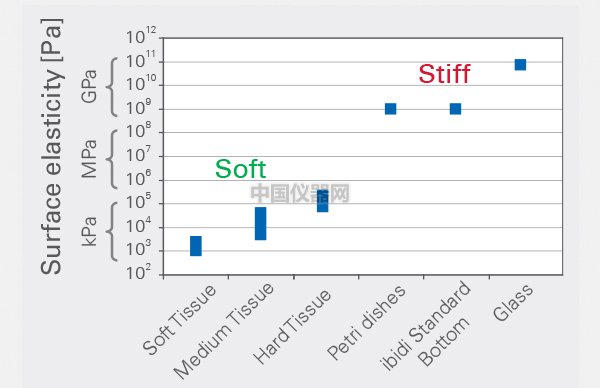The height and width of the screenshot is (388, 600).
Task: Select the ibidi Standard Bottom data marker
Action: pos(455,109)
